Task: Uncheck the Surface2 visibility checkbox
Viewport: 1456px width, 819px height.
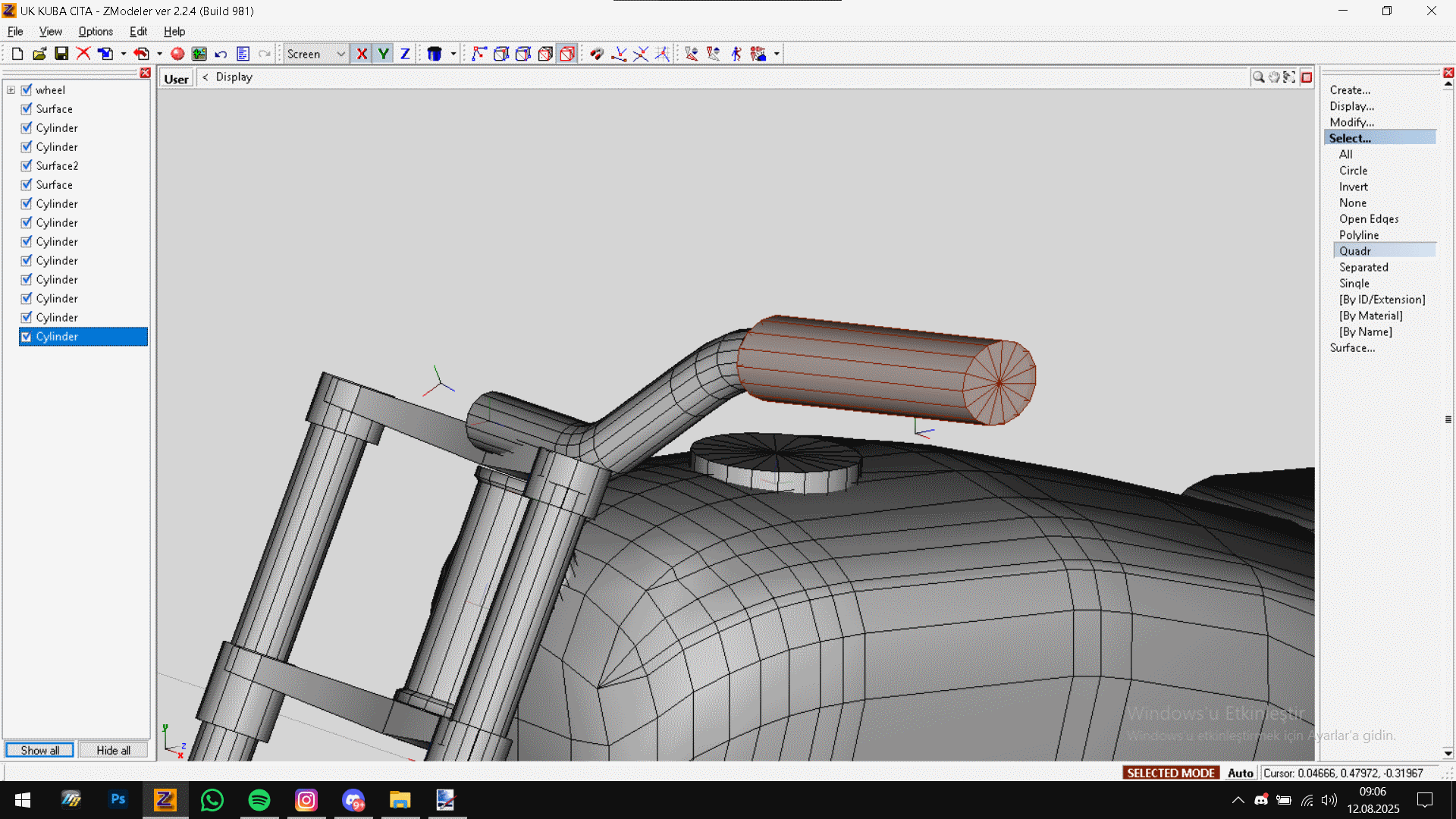Action: coord(27,166)
